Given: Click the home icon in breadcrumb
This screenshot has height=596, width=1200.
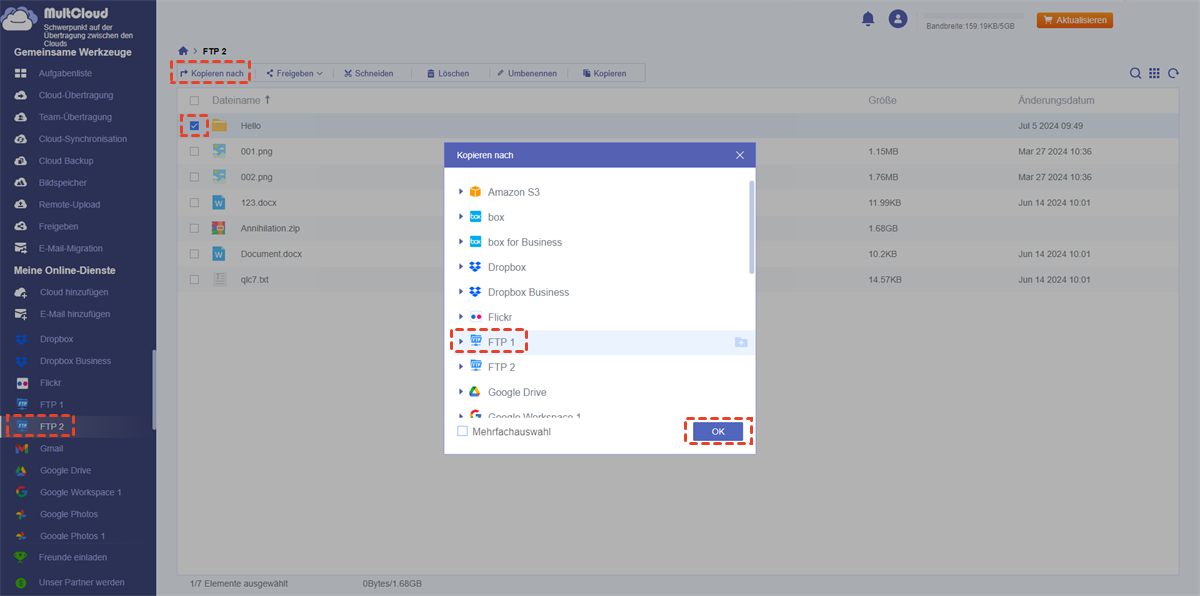Looking at the screenshot, I should point(182,50).
